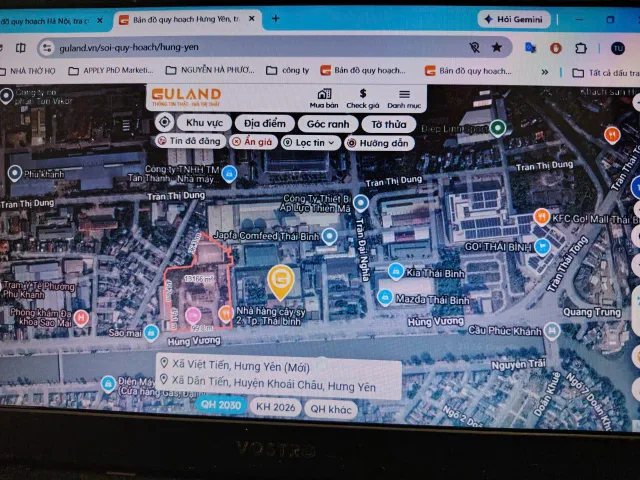Toggle the Tin đã đăng filter
This screenshot has height=480, width=640.
(x=190, y=141)
